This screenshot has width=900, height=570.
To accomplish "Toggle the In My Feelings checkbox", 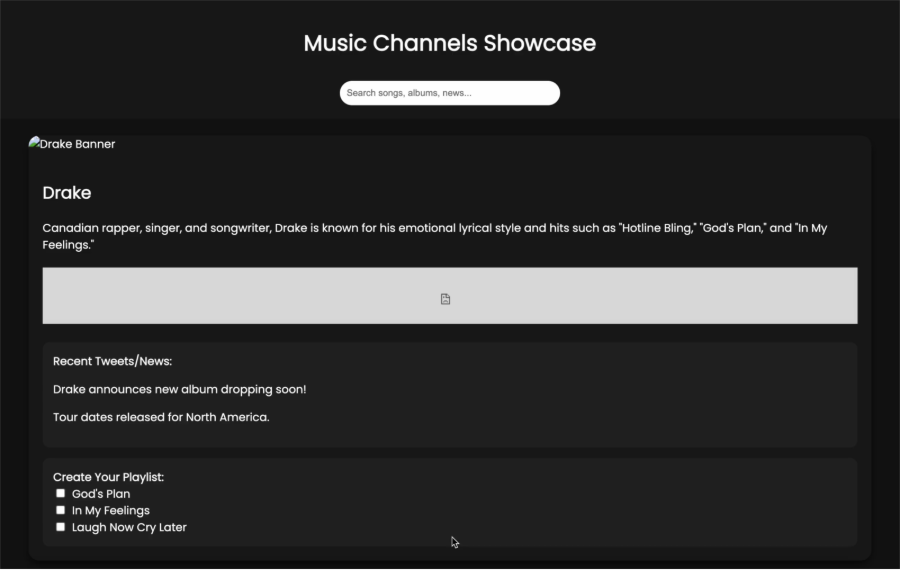I will 60,510.
